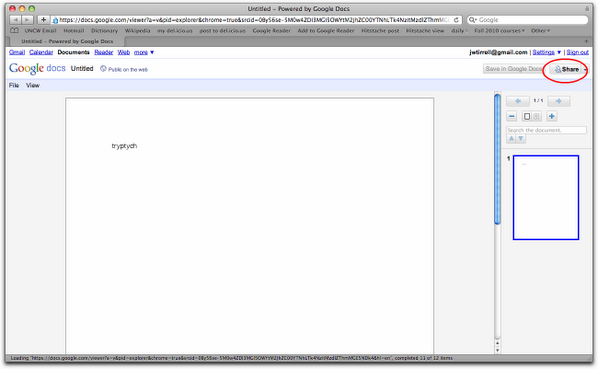
Task: Click the Settings link
Action: click(543, 52)
